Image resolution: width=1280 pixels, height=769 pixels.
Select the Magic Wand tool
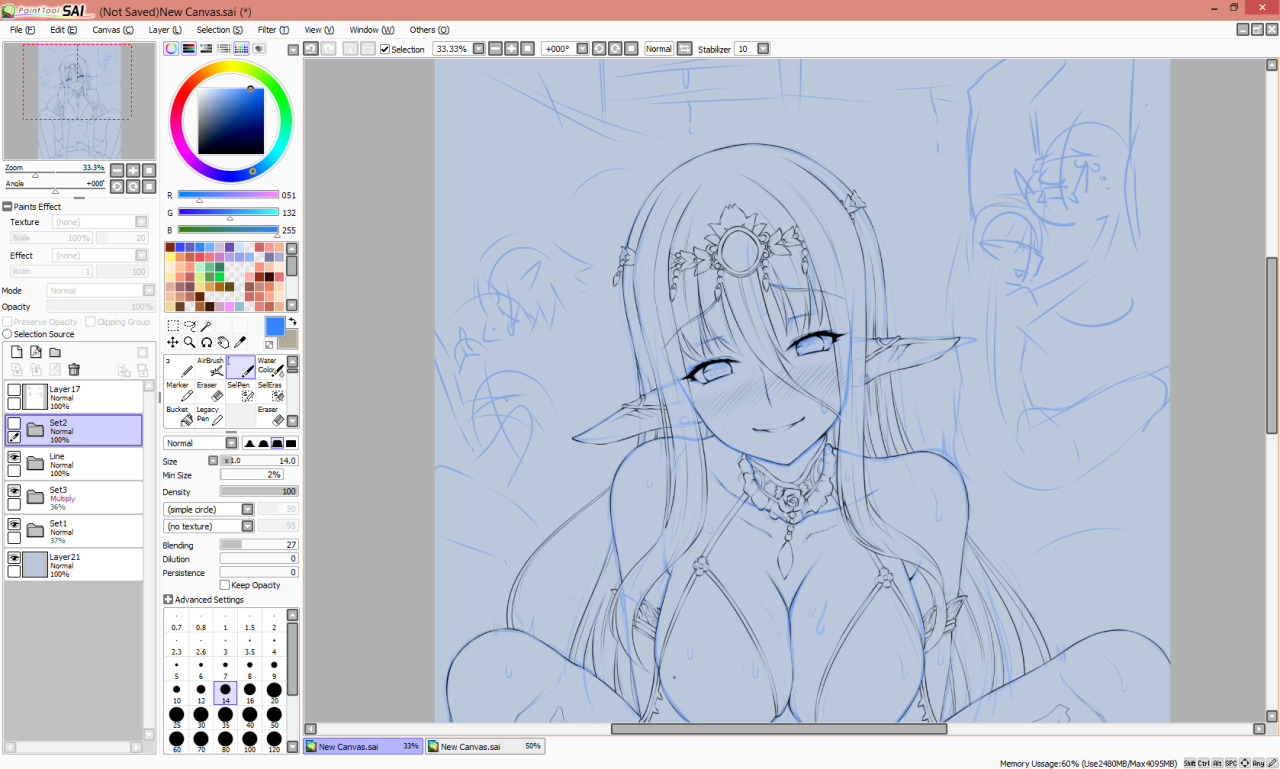coord(206,326)
